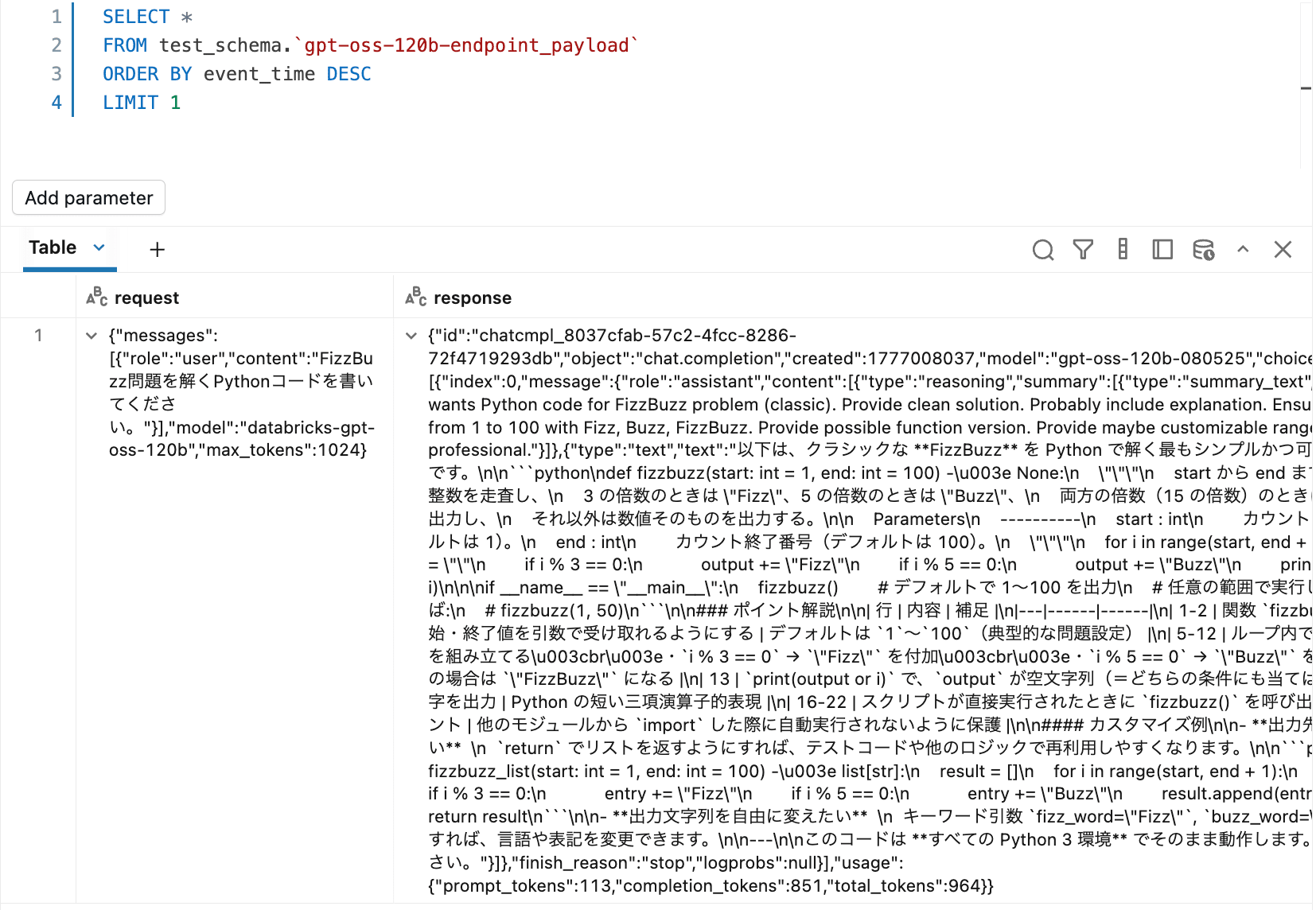Collapse the response JSON cell

(x=411, y=336)
